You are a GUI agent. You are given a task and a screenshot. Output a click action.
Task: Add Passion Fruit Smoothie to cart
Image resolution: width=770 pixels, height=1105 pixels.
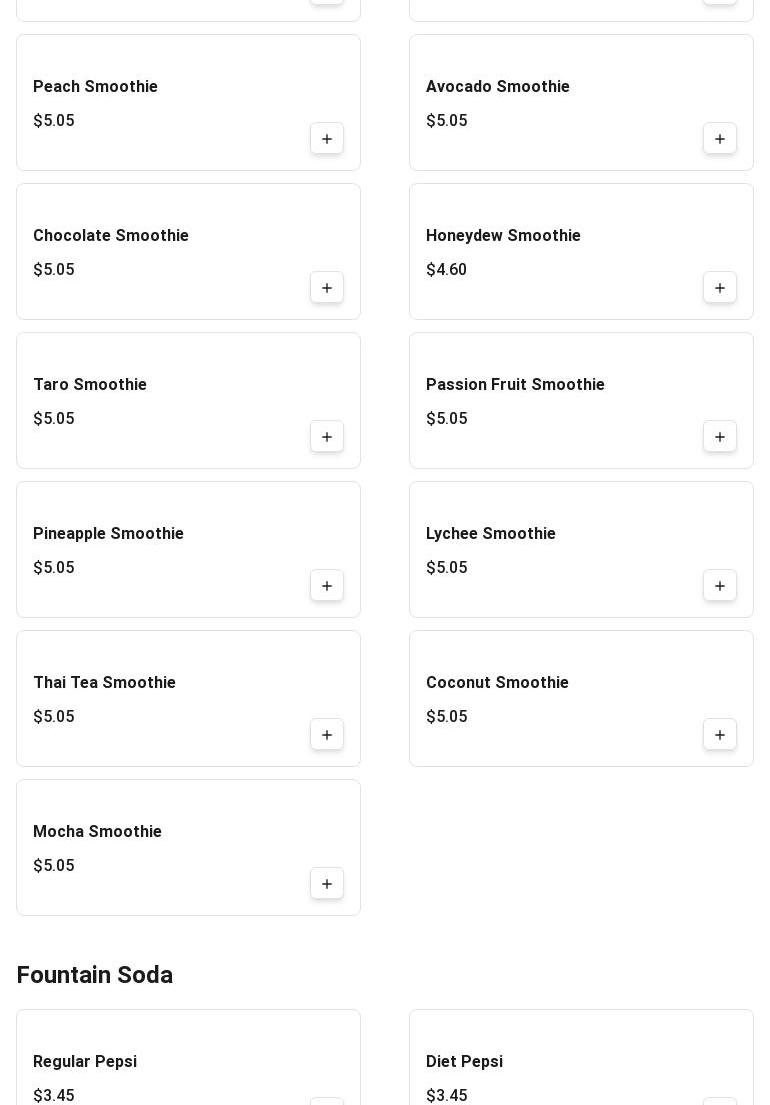720,437
